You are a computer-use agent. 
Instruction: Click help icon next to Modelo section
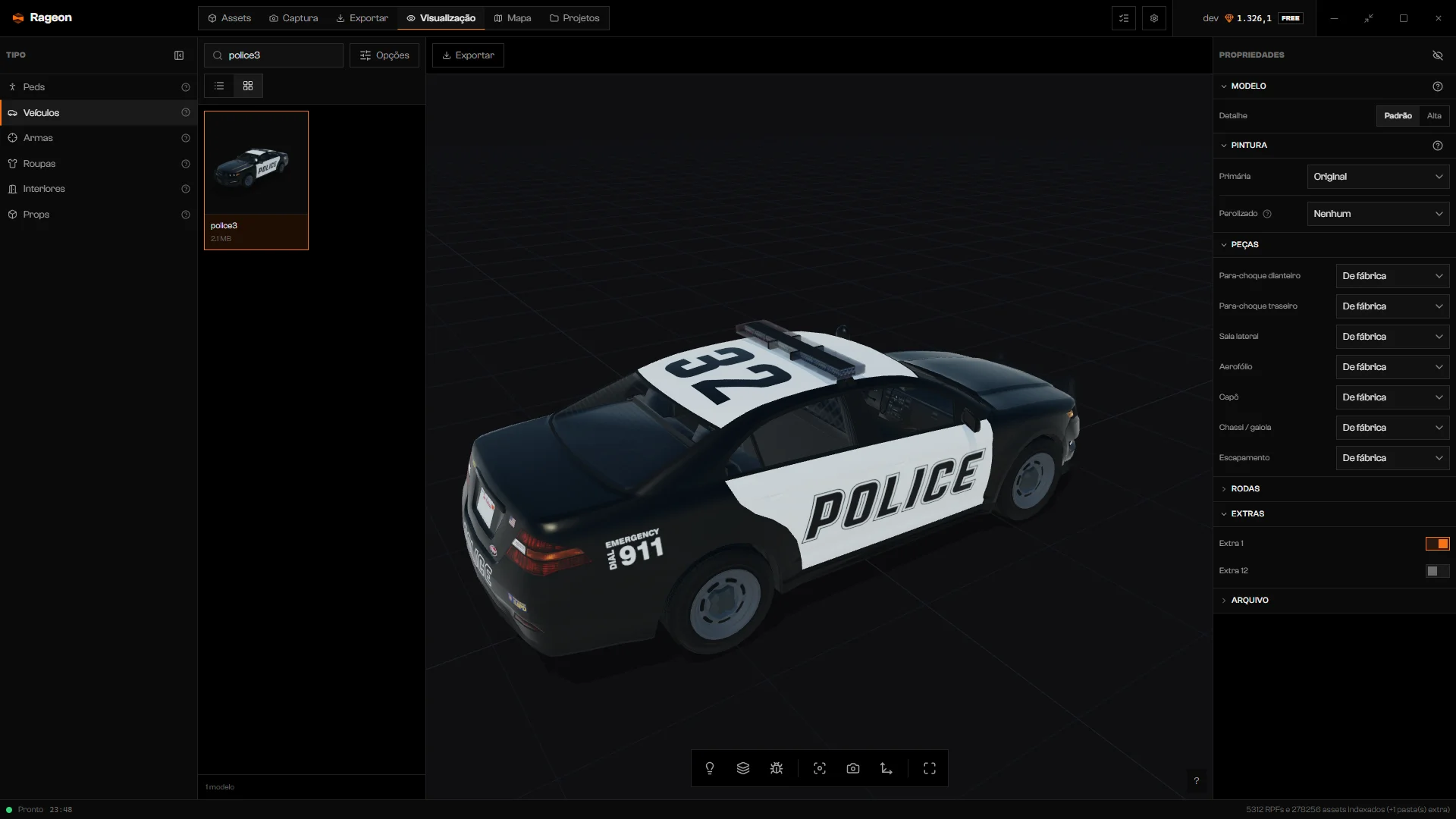click(x=1438, y=86)
